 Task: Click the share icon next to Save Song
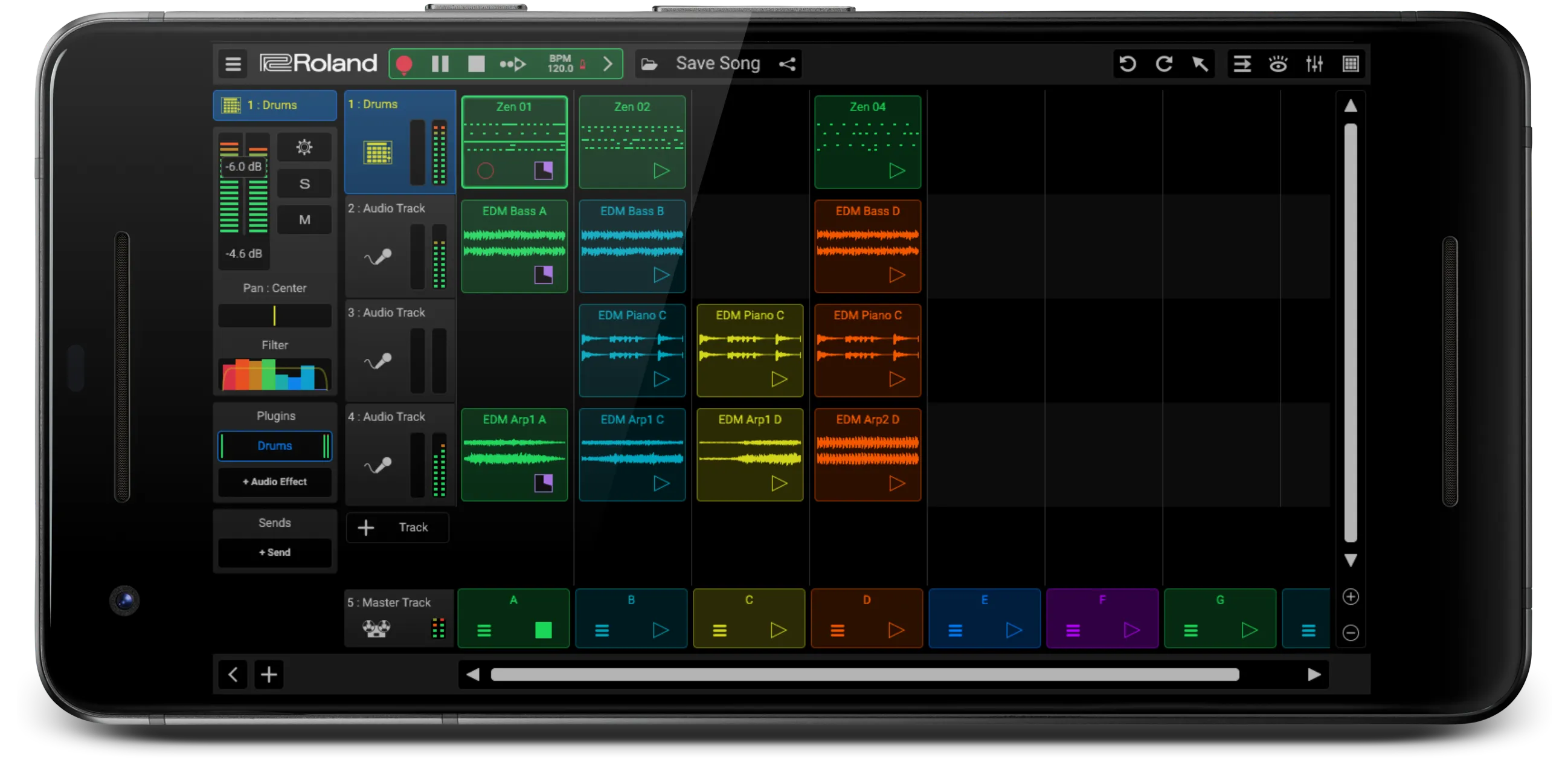787,64
